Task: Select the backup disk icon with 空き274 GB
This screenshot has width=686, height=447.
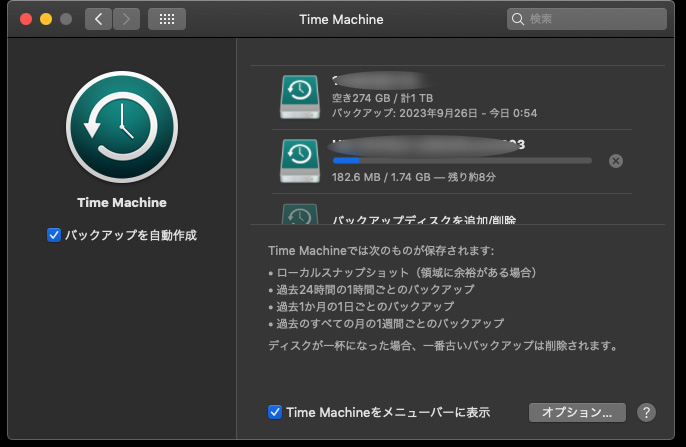Action: point(300,97)
